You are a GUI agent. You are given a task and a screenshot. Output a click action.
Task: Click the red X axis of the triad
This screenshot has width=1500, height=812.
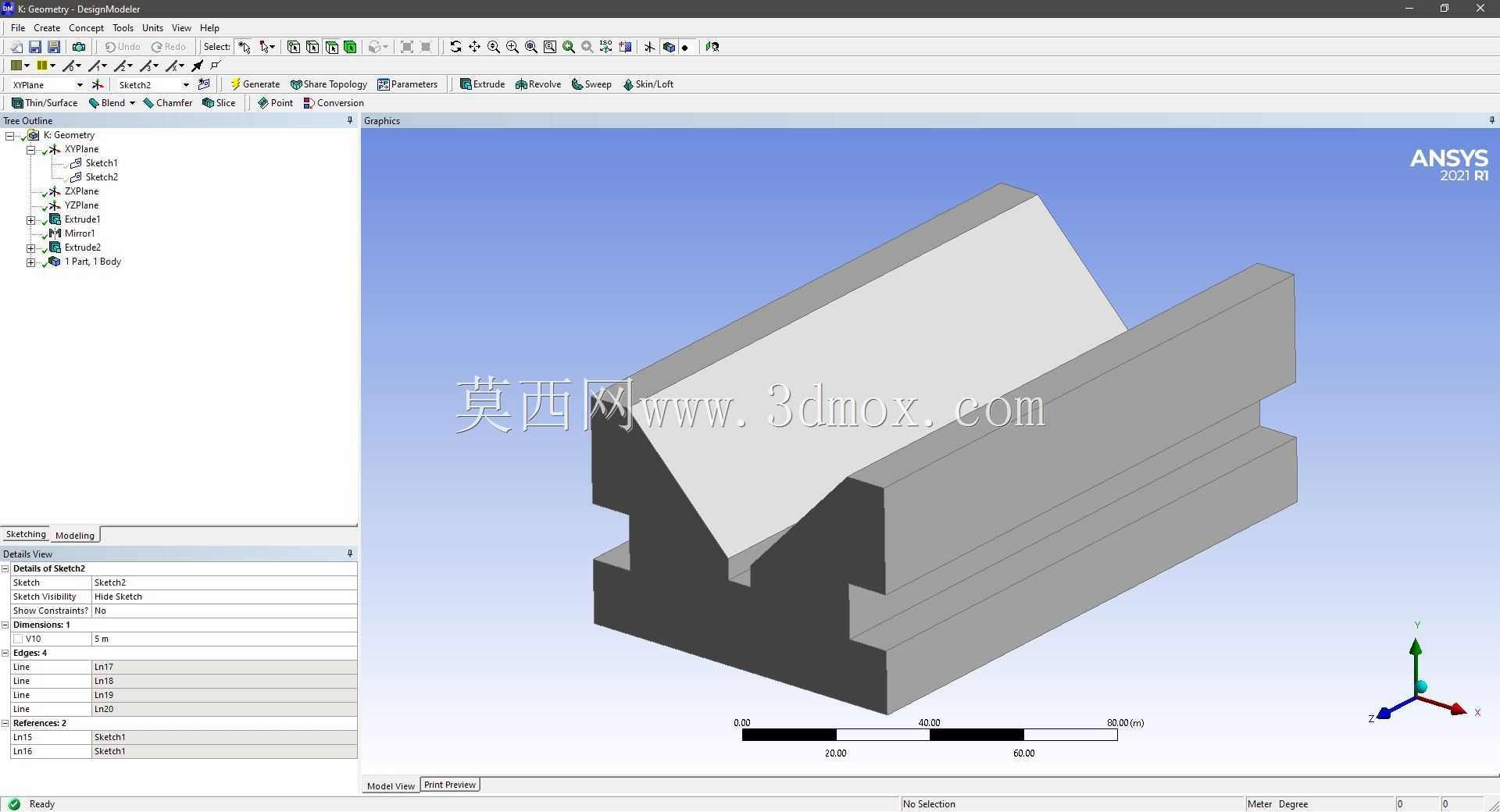1457,709
